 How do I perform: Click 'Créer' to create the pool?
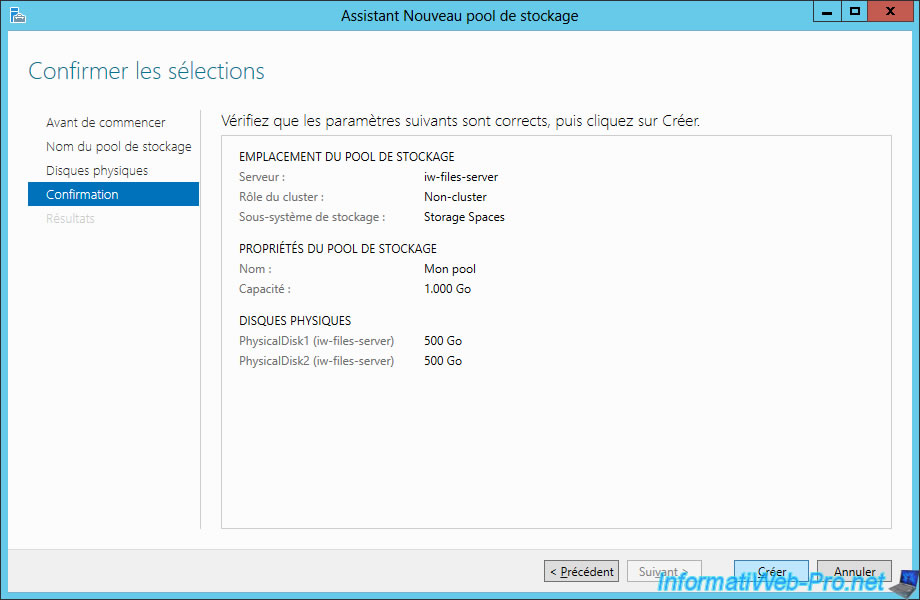tap(771, 572)
